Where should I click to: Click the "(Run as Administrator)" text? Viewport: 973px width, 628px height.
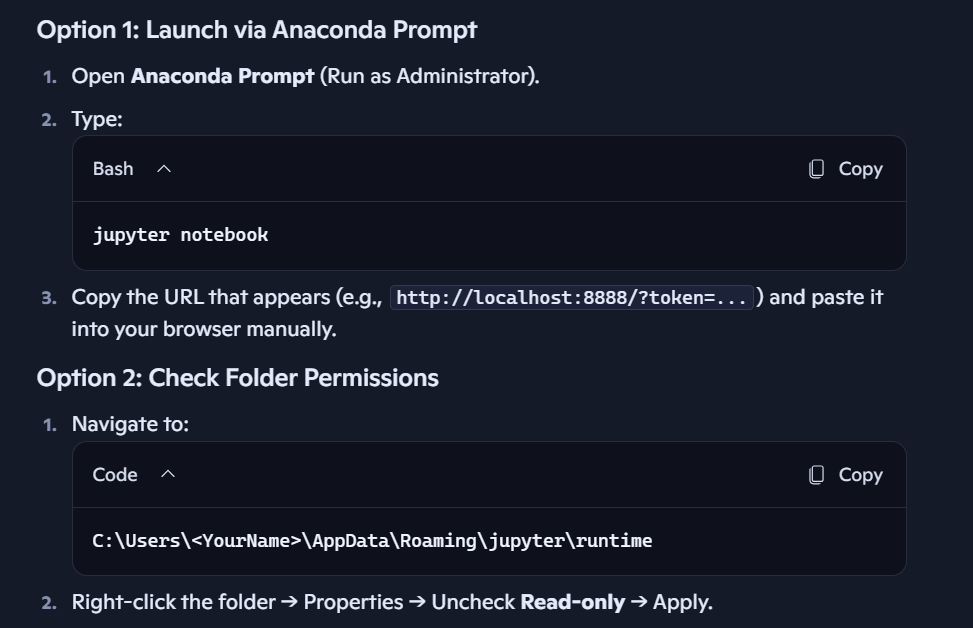pyautogui.click(x=429, y=76)
